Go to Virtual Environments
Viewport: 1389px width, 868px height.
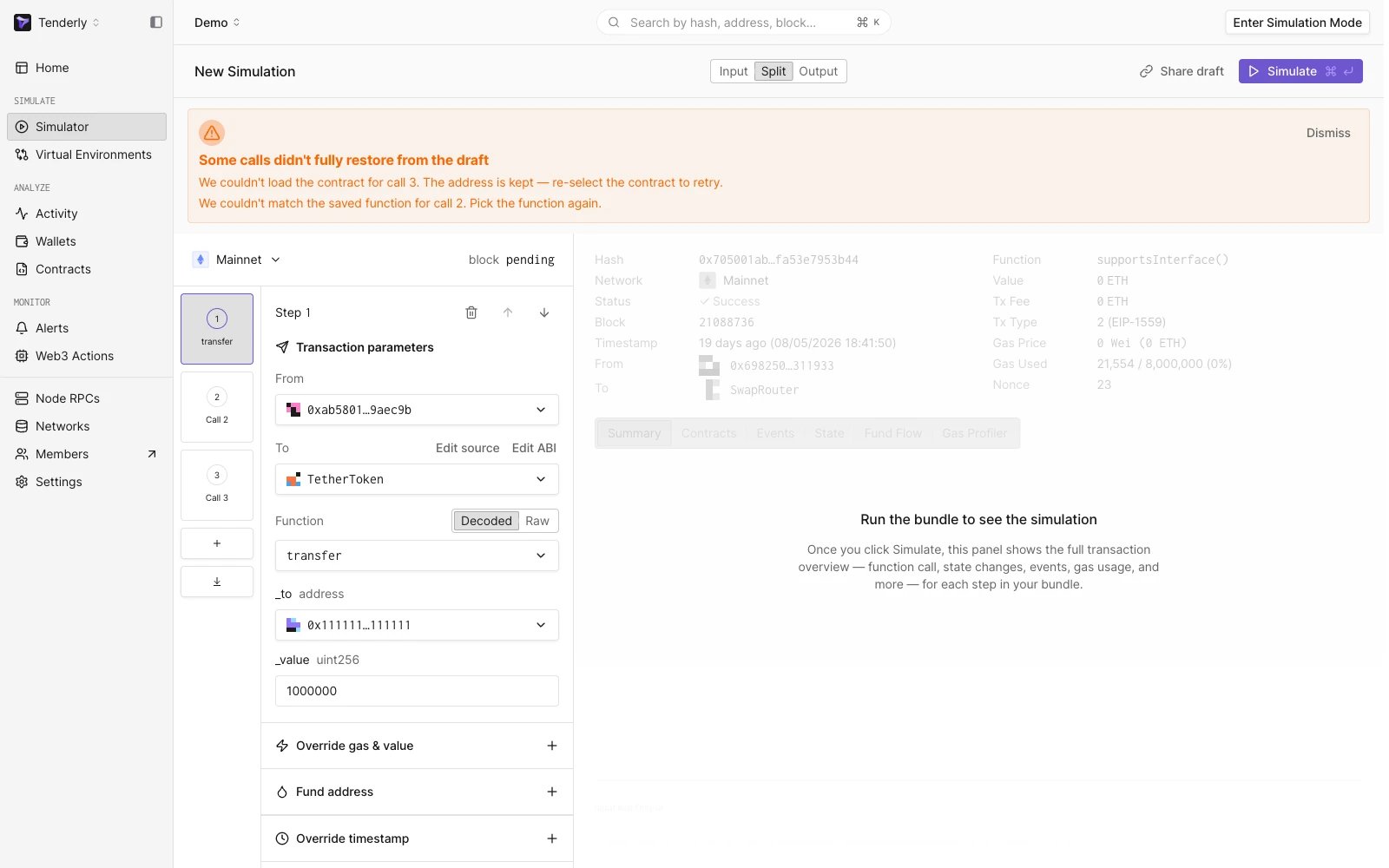(x=87, y=155)
